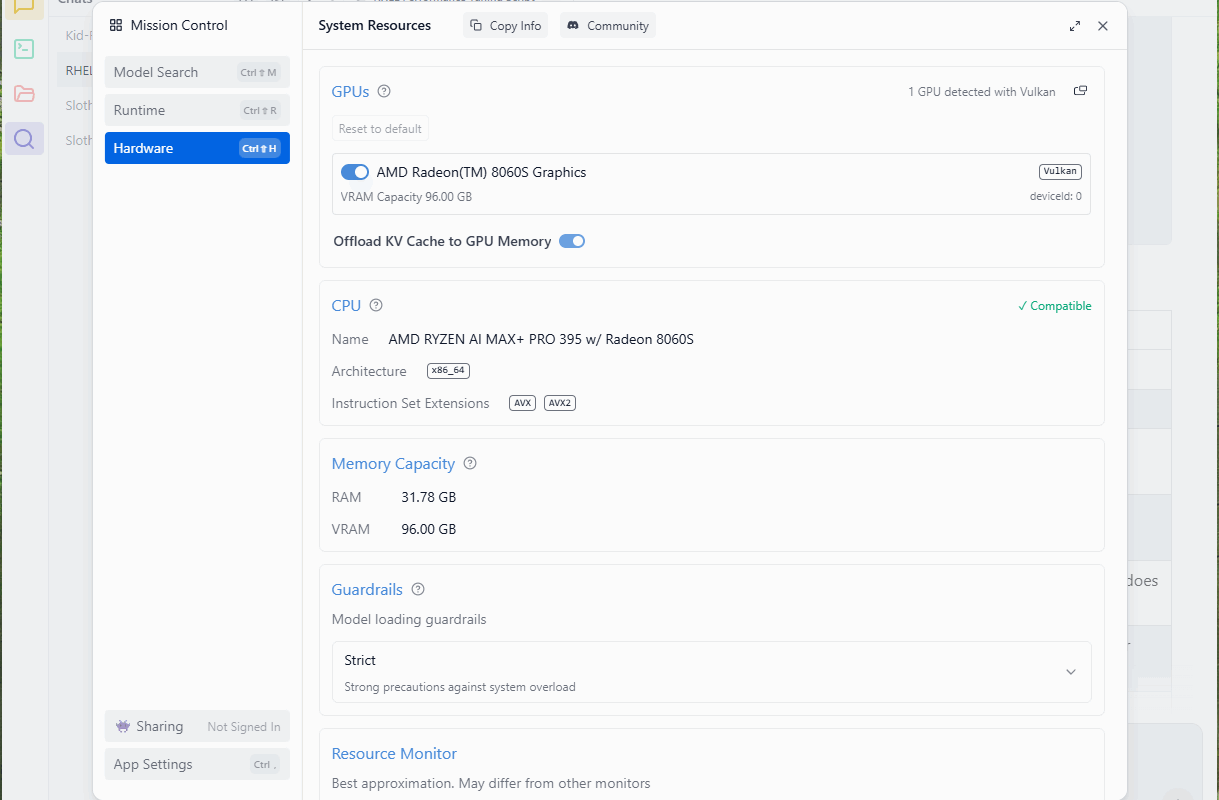
Task: Click the popout icon beside GPU detected text
Action: coord(1080,91)
